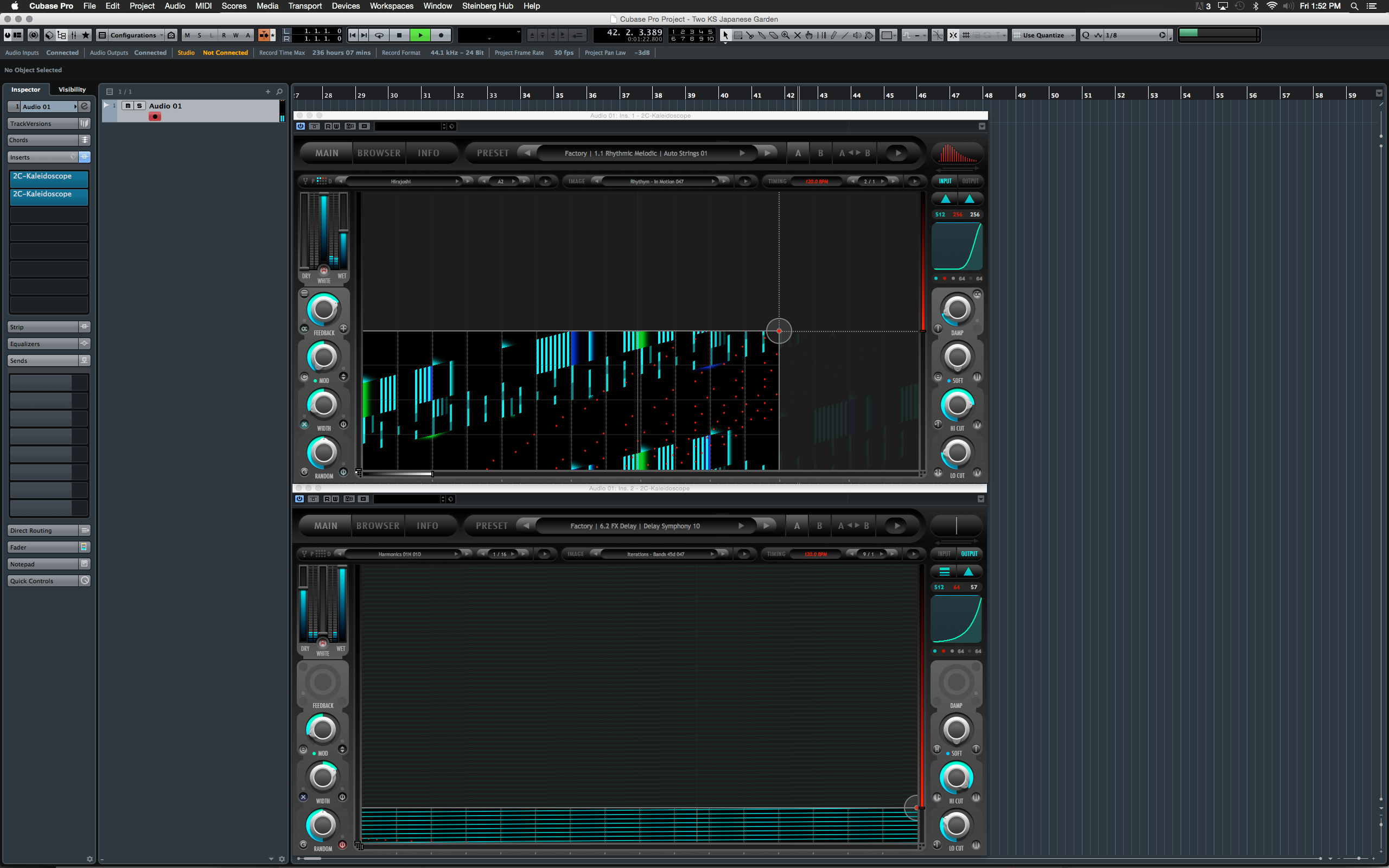This screenshot has width=1389, height=868.
Task: Stop playback in the transport
Action: (x=399, y=35)
